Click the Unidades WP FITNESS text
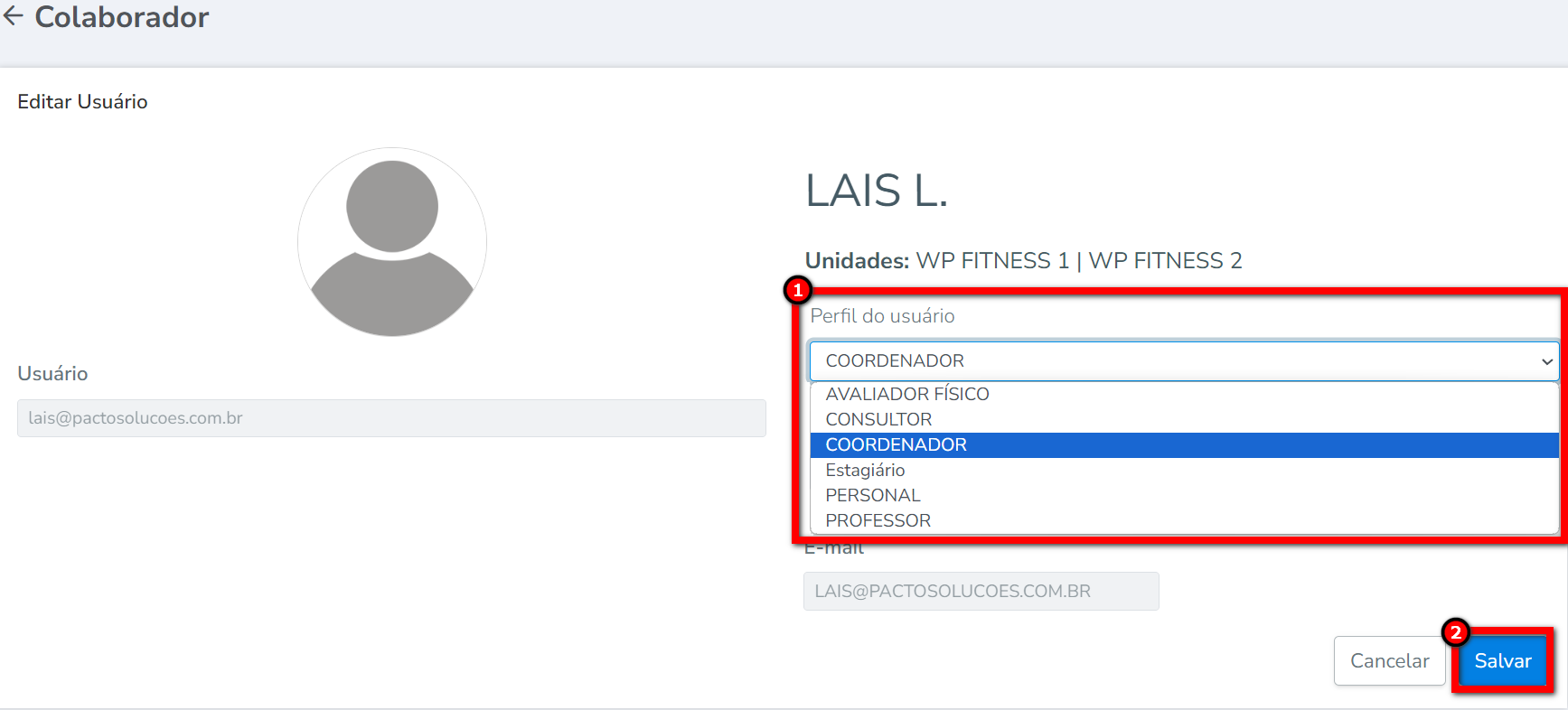 pos(1023,261)
